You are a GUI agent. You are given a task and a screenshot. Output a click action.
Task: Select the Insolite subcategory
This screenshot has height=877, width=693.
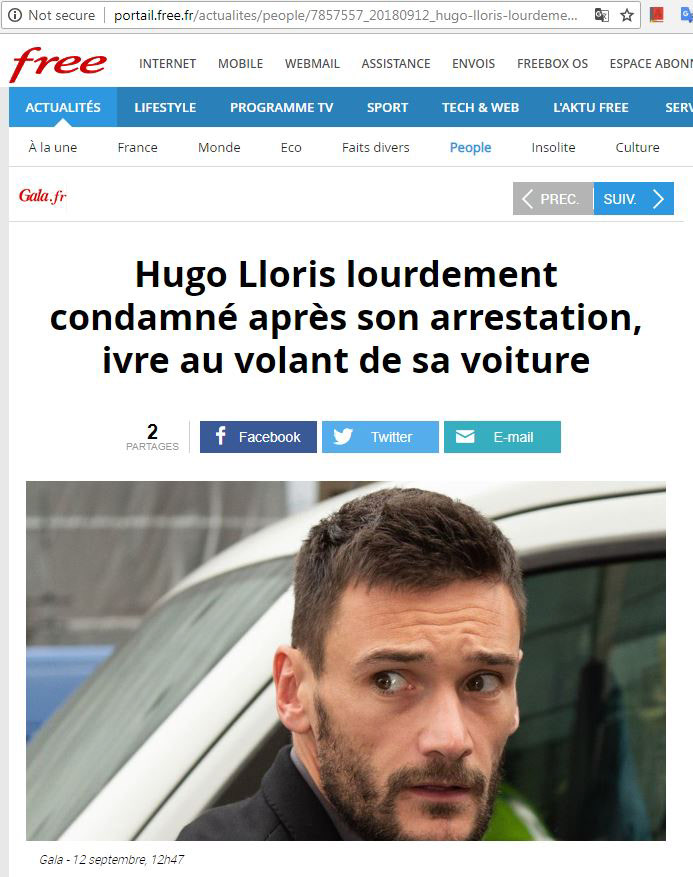(553, 148)
